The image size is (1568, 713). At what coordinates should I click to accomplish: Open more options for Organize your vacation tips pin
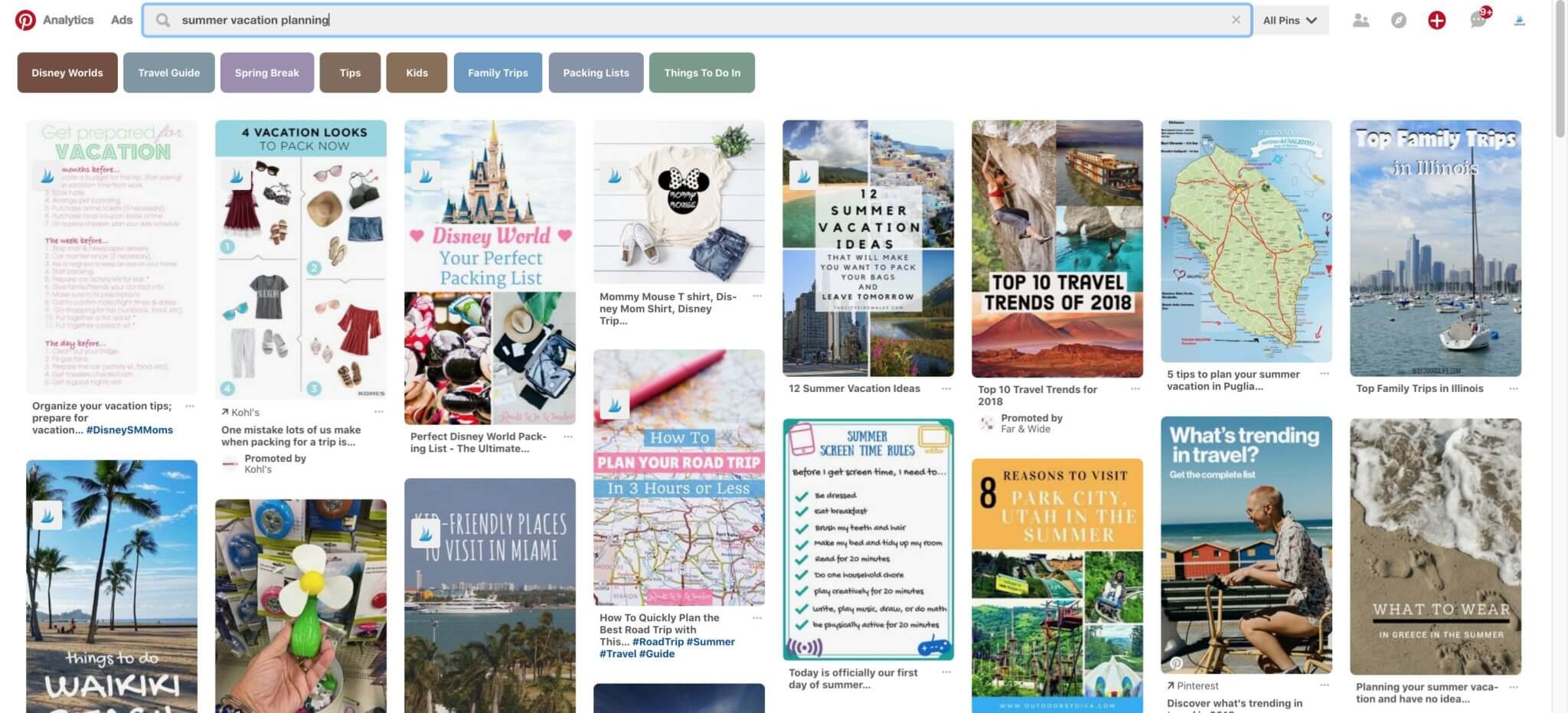[x=190, y=406]
